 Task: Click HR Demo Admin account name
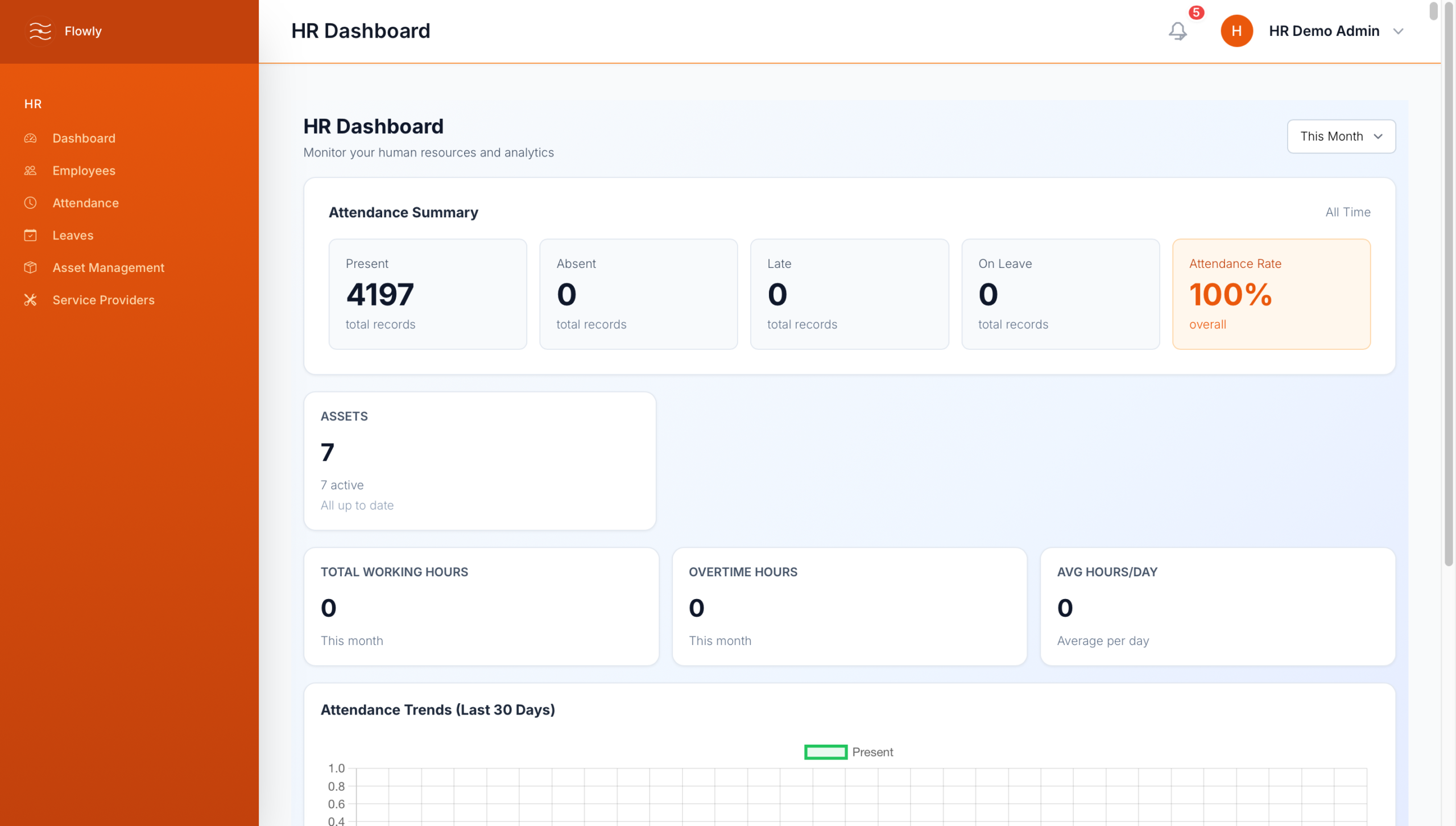tap(1323, 31)
